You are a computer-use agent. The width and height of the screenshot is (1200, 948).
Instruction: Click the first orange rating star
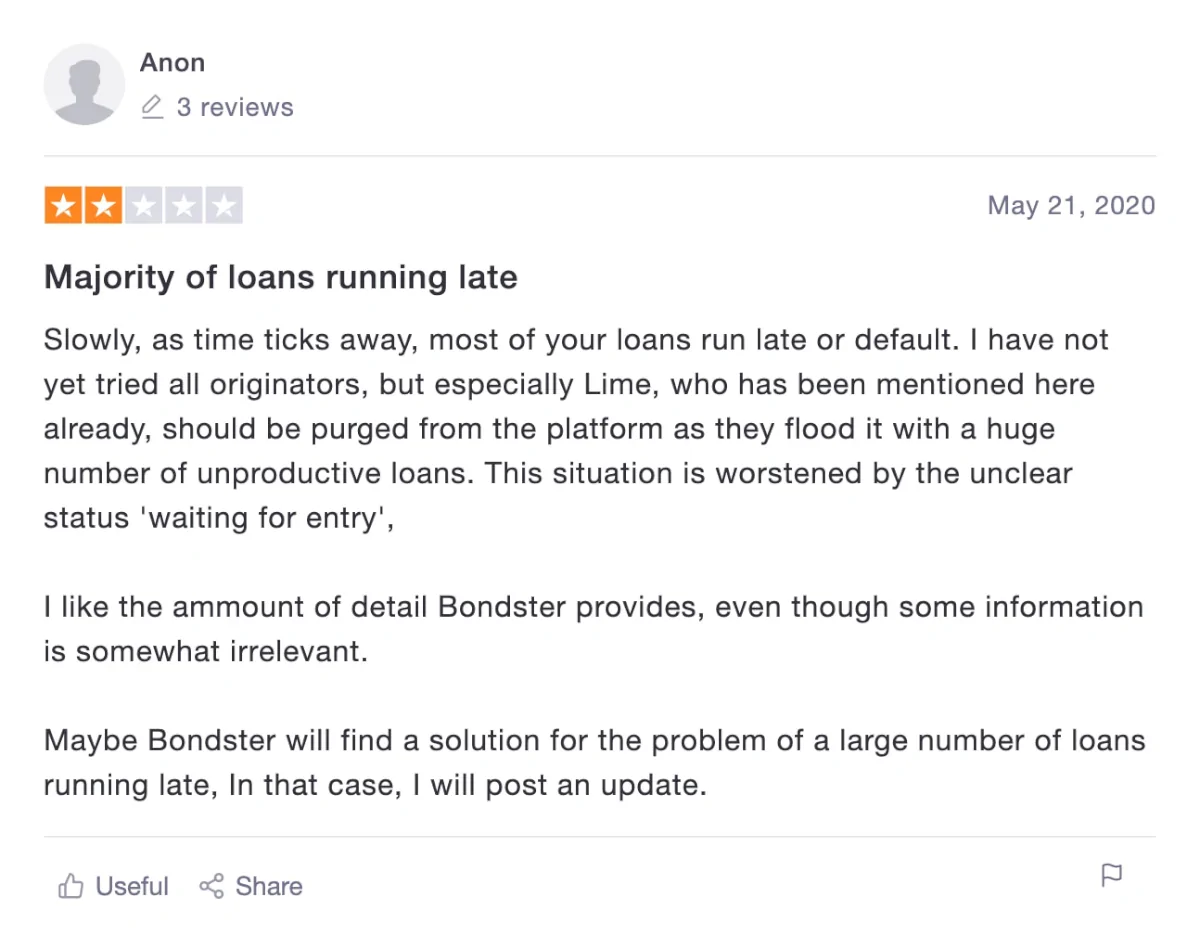(x=64, y=206)
